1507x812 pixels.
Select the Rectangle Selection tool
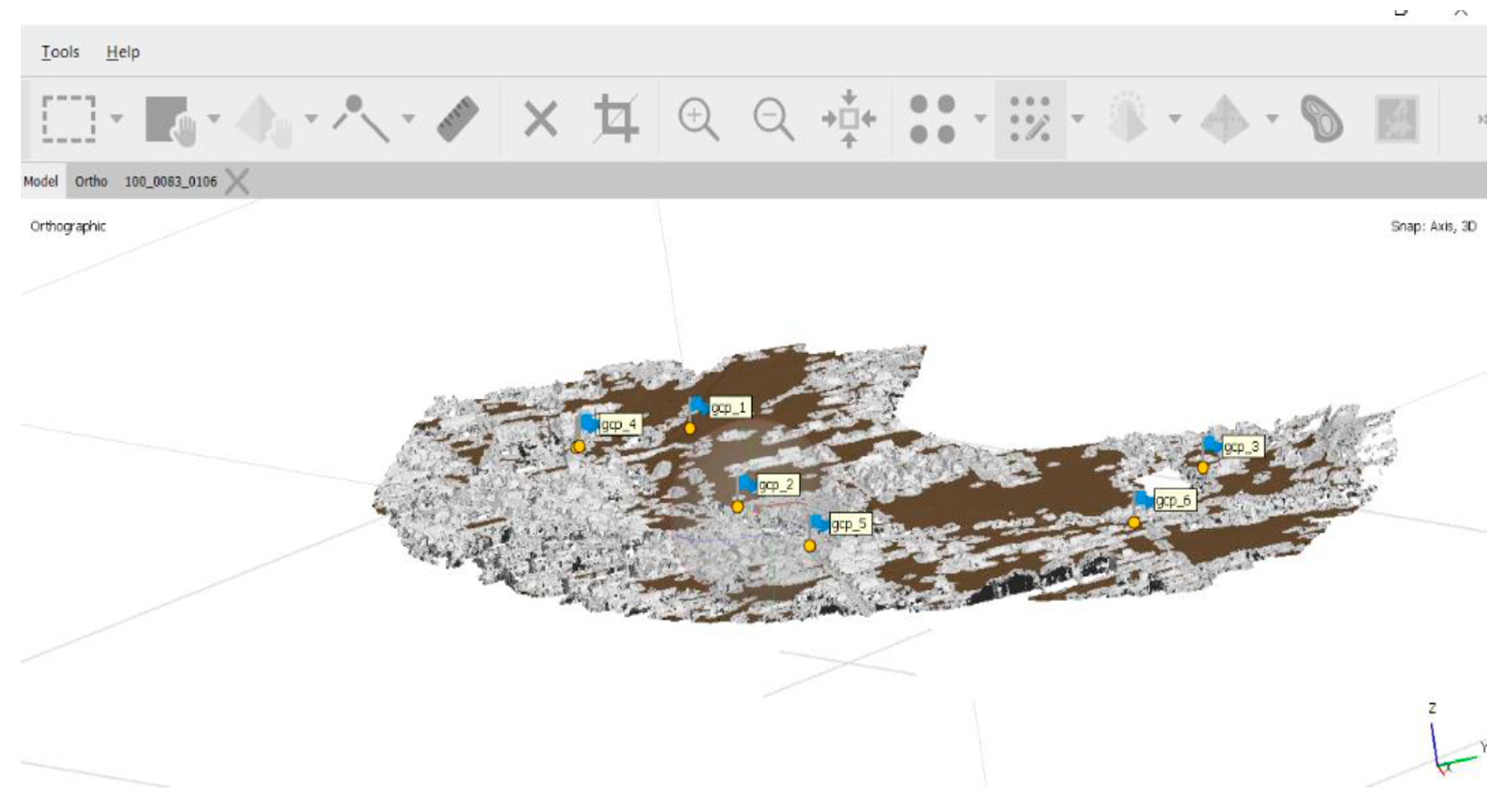tap(69, 119)
